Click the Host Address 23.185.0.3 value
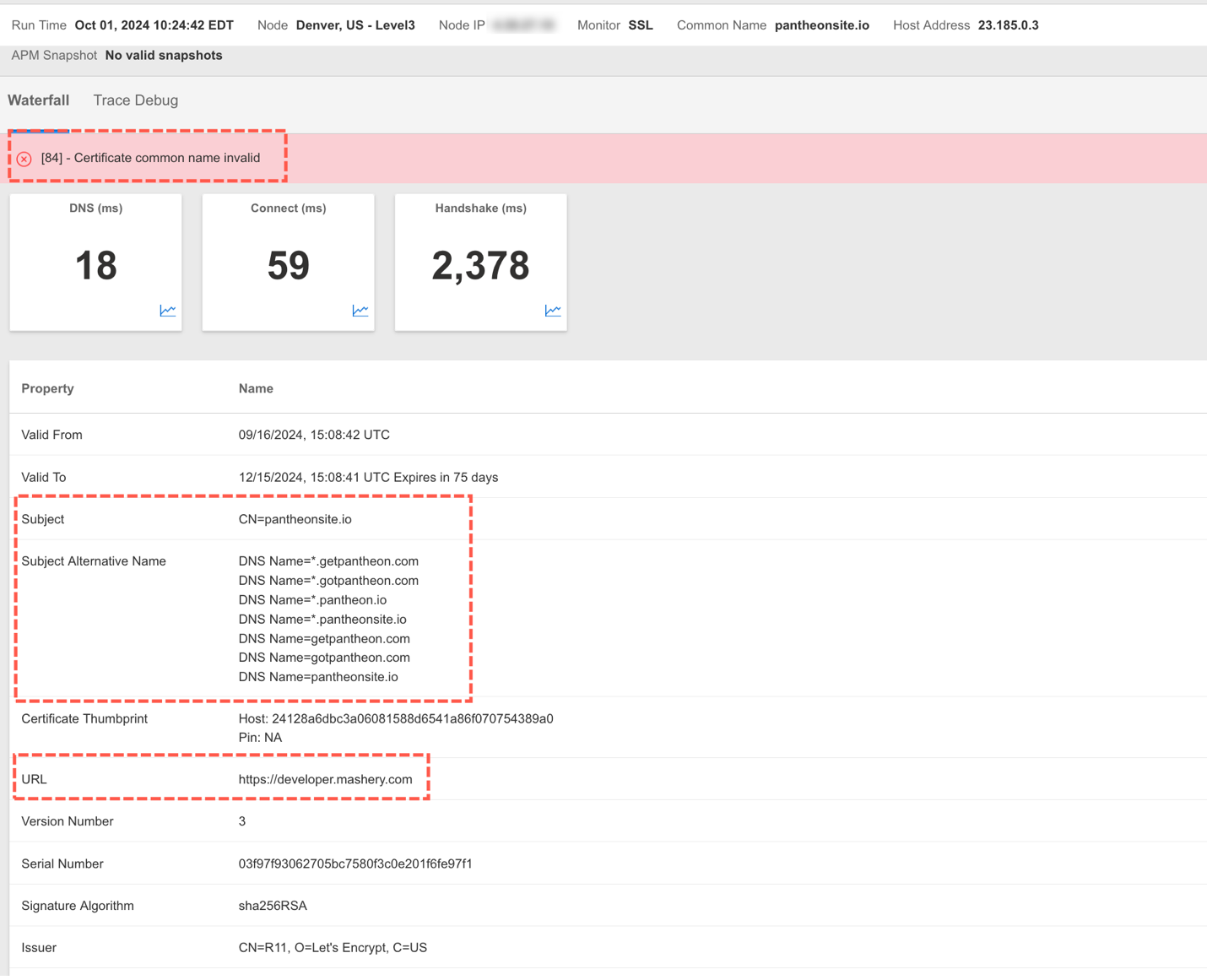The height and width of the screenshot is (980, 1207). click(x=1009, y=25)
